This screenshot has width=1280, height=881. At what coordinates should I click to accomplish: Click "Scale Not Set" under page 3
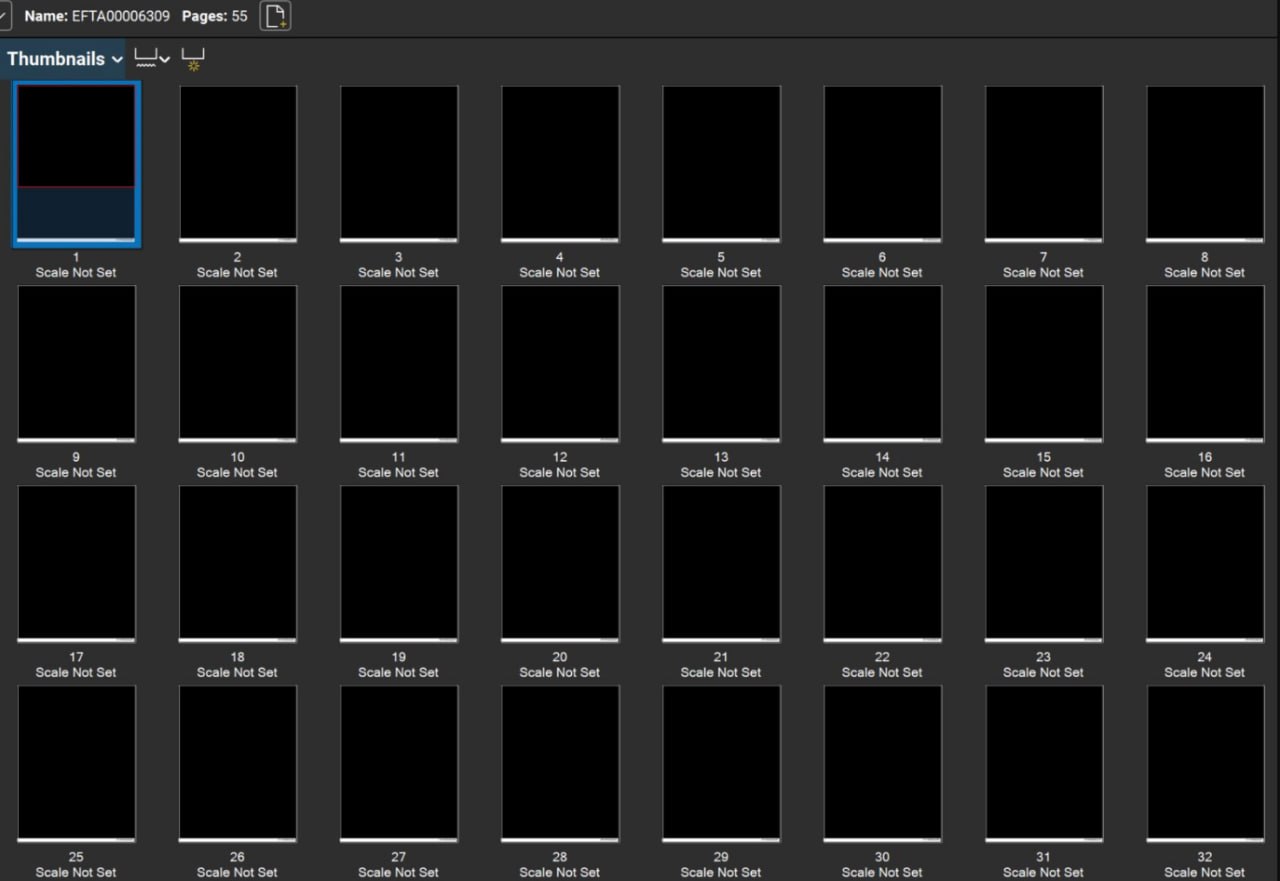[398, 272]
